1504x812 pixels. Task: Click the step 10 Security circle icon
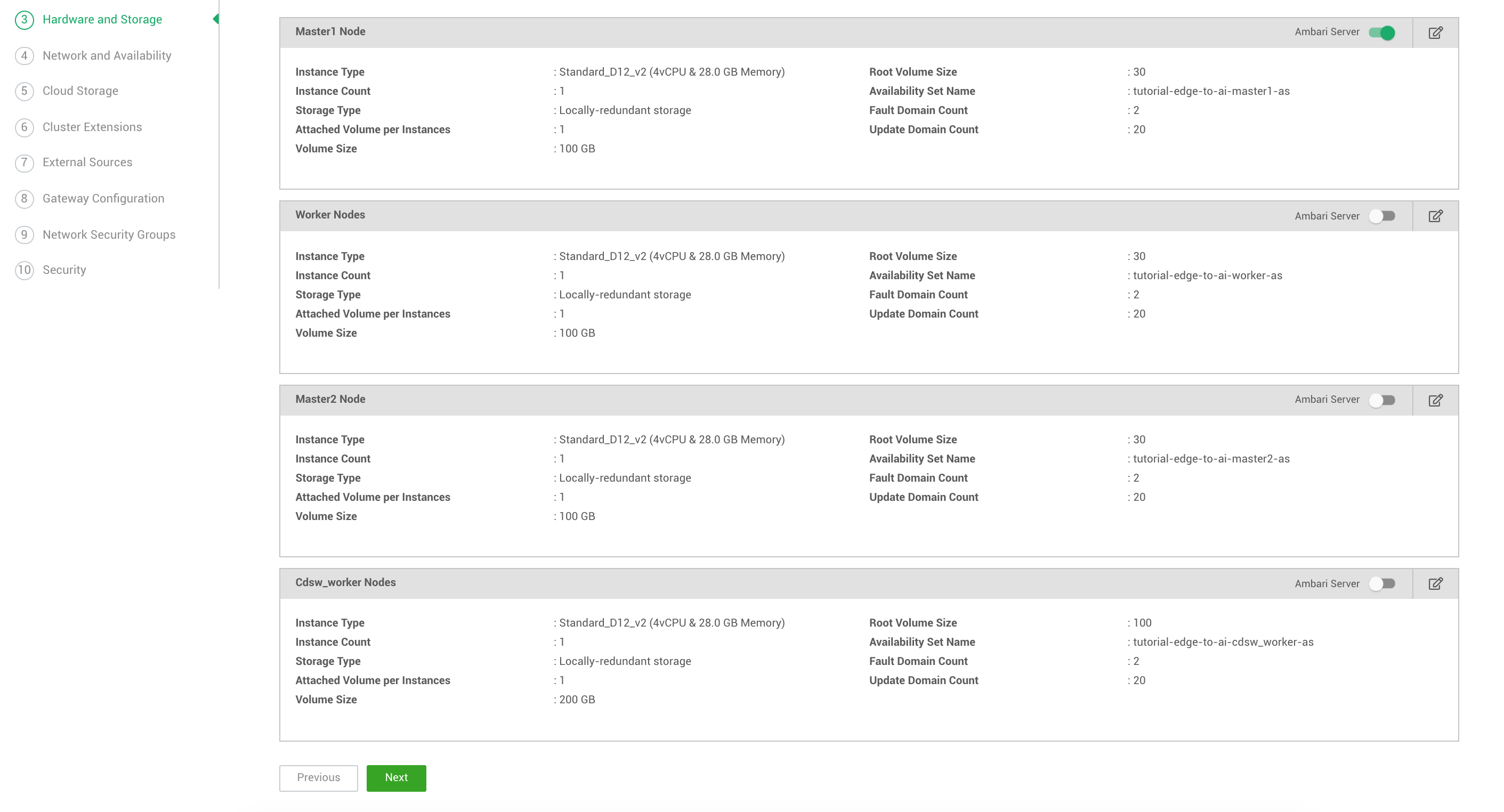[x=23, y=270]
